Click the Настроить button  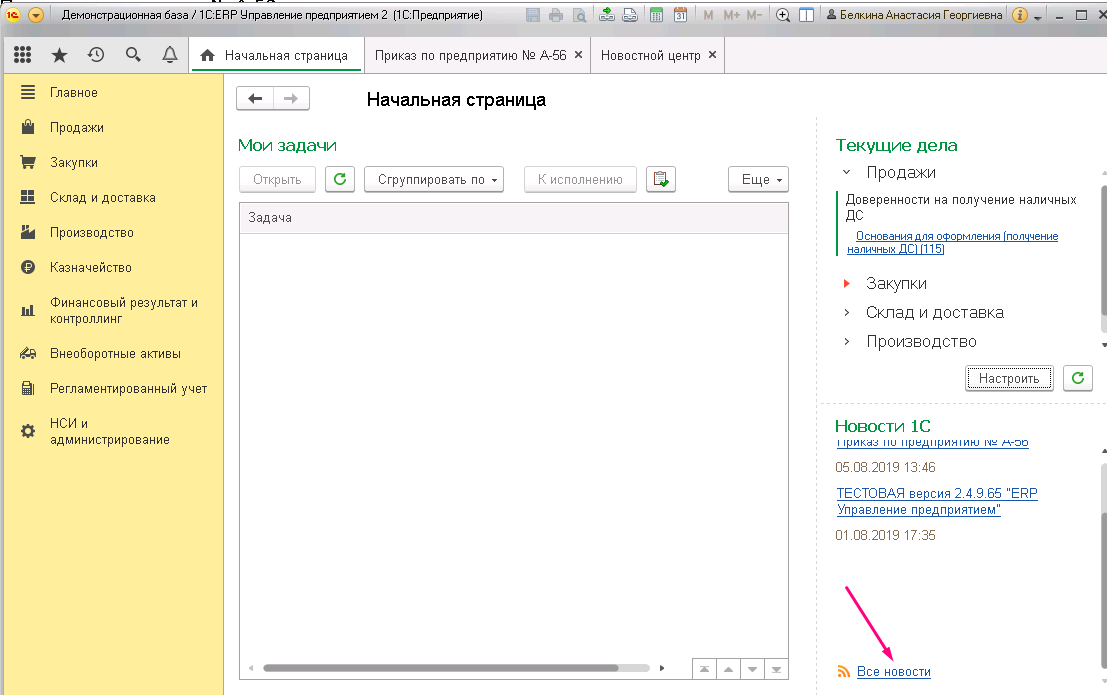[x=1009, y=379]
